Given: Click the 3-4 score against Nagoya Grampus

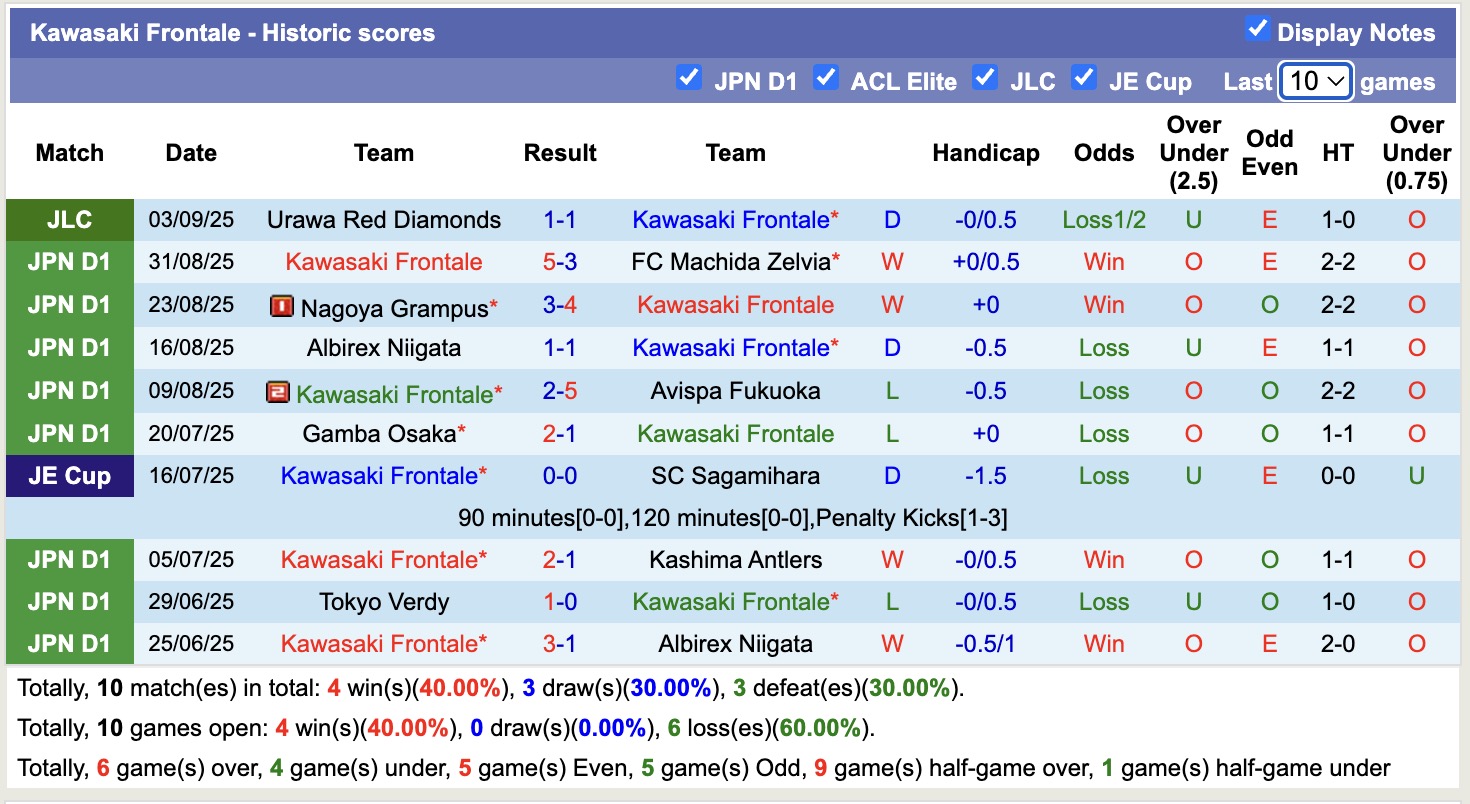Looking at the screenshot, I should [x=560, y=305].
